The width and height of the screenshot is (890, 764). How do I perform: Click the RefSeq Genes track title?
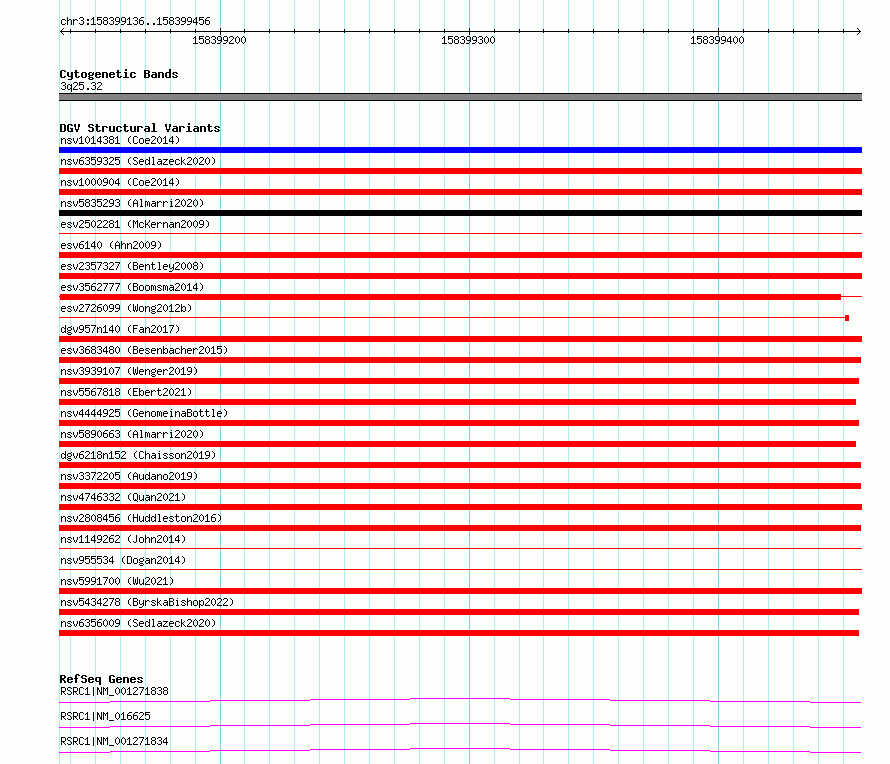pos(101,679)
